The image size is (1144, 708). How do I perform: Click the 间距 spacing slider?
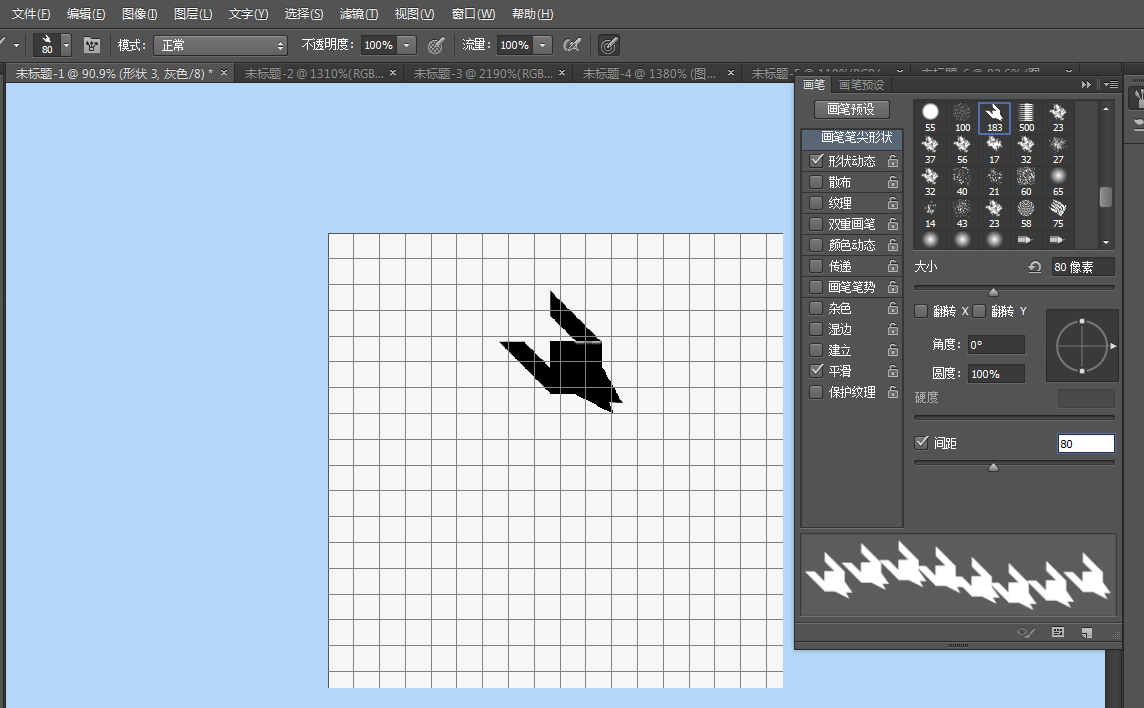click(x=1014, y=464)
